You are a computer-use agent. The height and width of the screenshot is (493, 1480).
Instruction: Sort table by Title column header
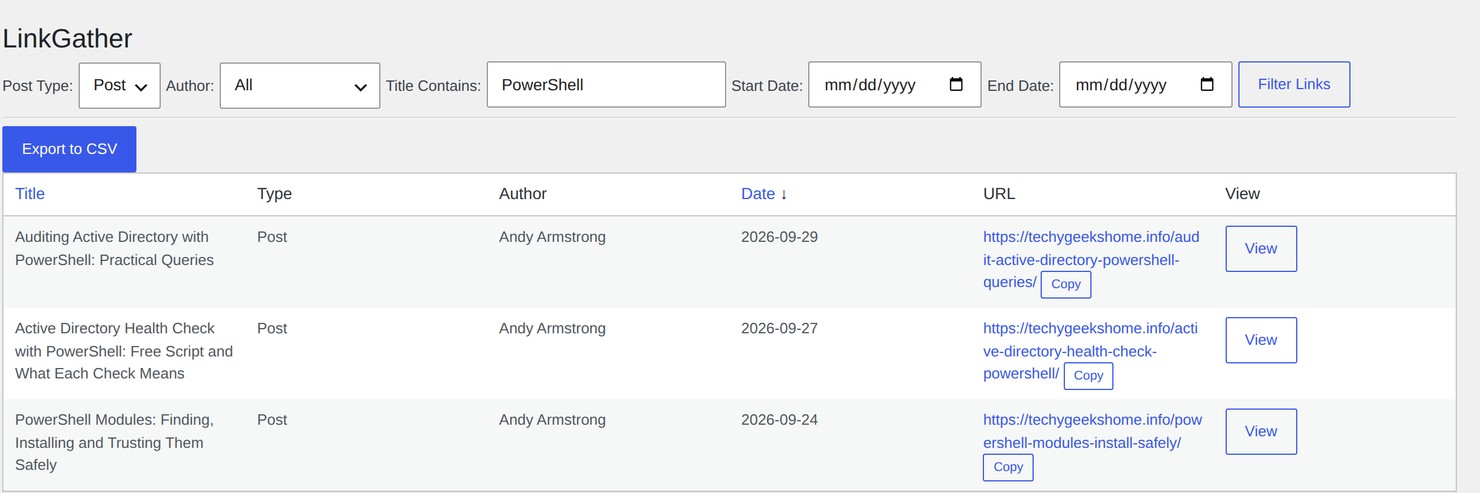pos(30,194)
